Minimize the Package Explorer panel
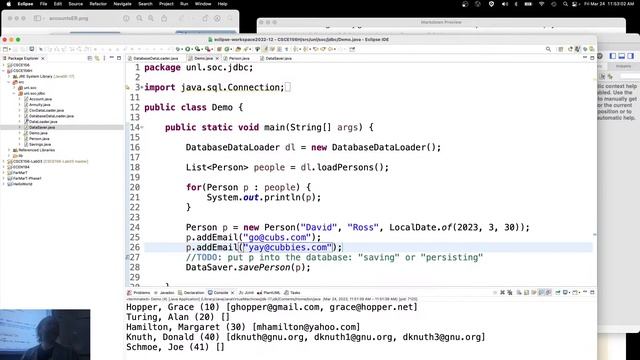 [x=112, y=58]
